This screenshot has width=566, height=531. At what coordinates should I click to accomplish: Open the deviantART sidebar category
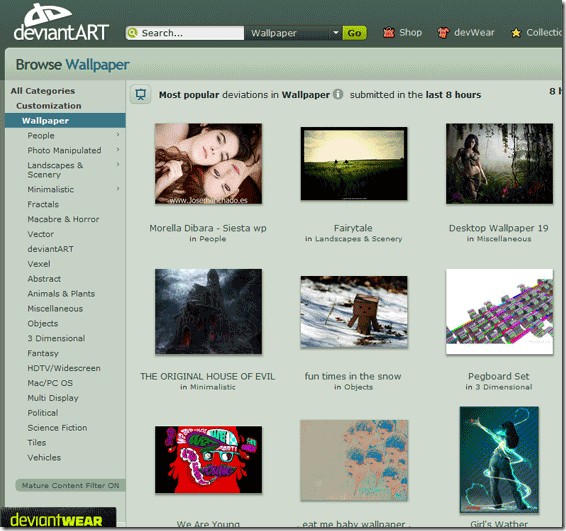tap(51, 249)
